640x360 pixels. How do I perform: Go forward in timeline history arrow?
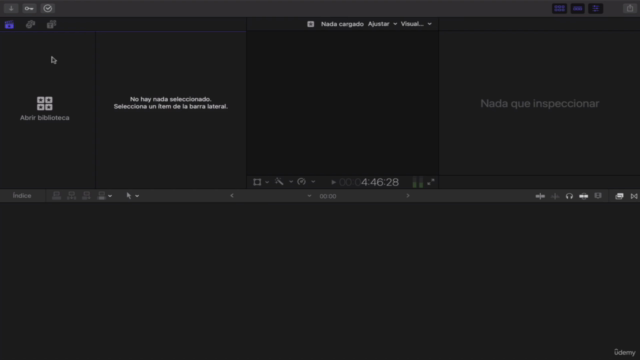point(408,196)
